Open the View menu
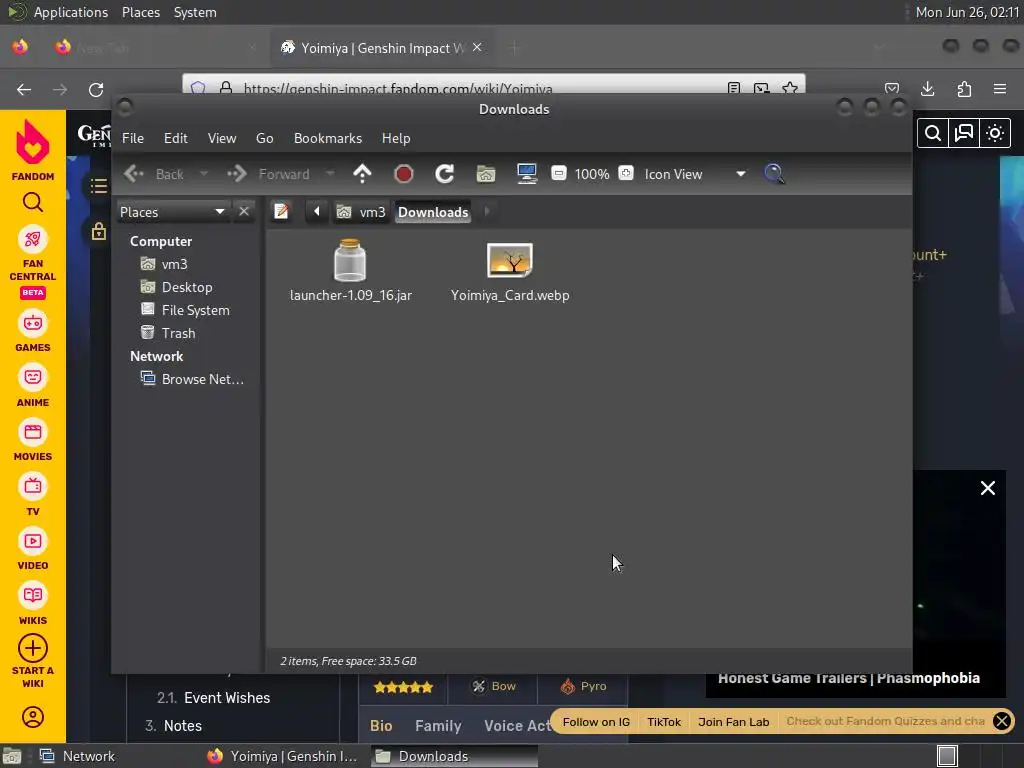 coord(222,138)
